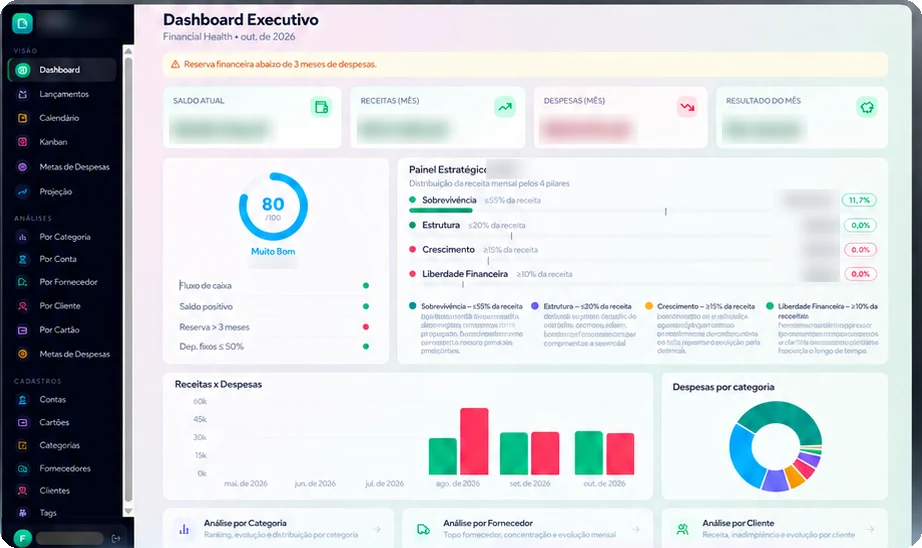Click the reserve alert message text
The width and height of the screenshot is (922, 548).
280,64
